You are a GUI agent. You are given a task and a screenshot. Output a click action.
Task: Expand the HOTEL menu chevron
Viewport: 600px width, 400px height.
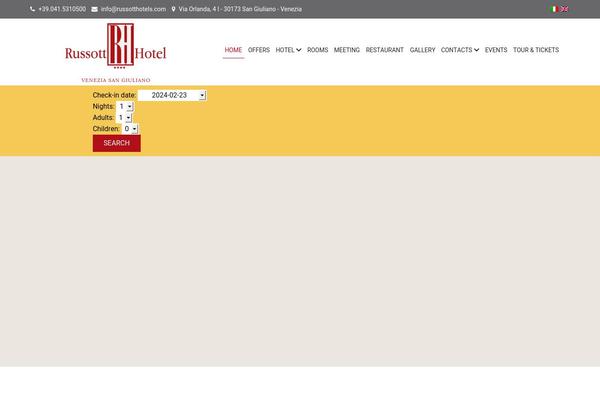coord(299,50)
